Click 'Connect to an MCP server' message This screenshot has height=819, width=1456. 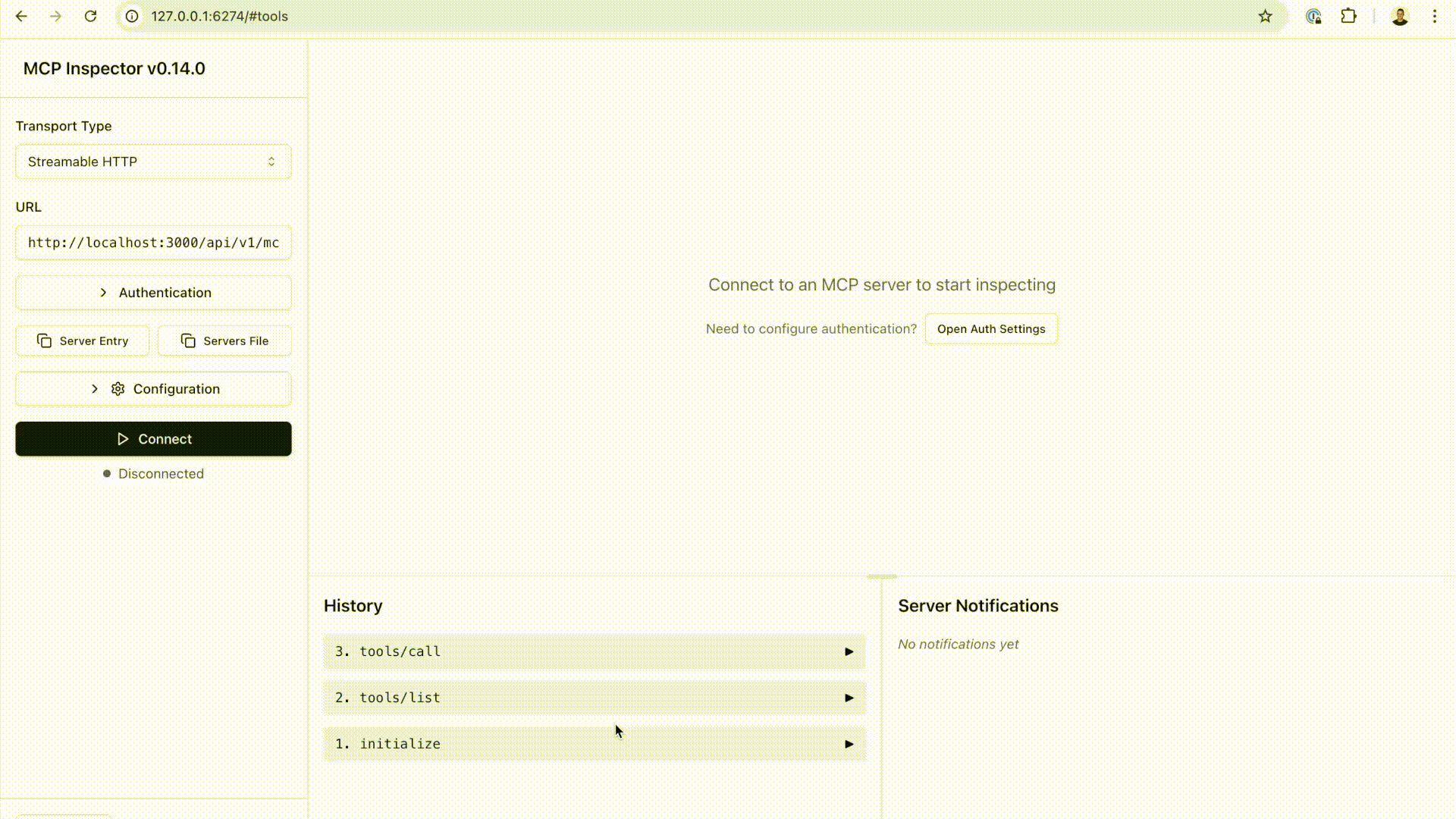pos(882,284)
